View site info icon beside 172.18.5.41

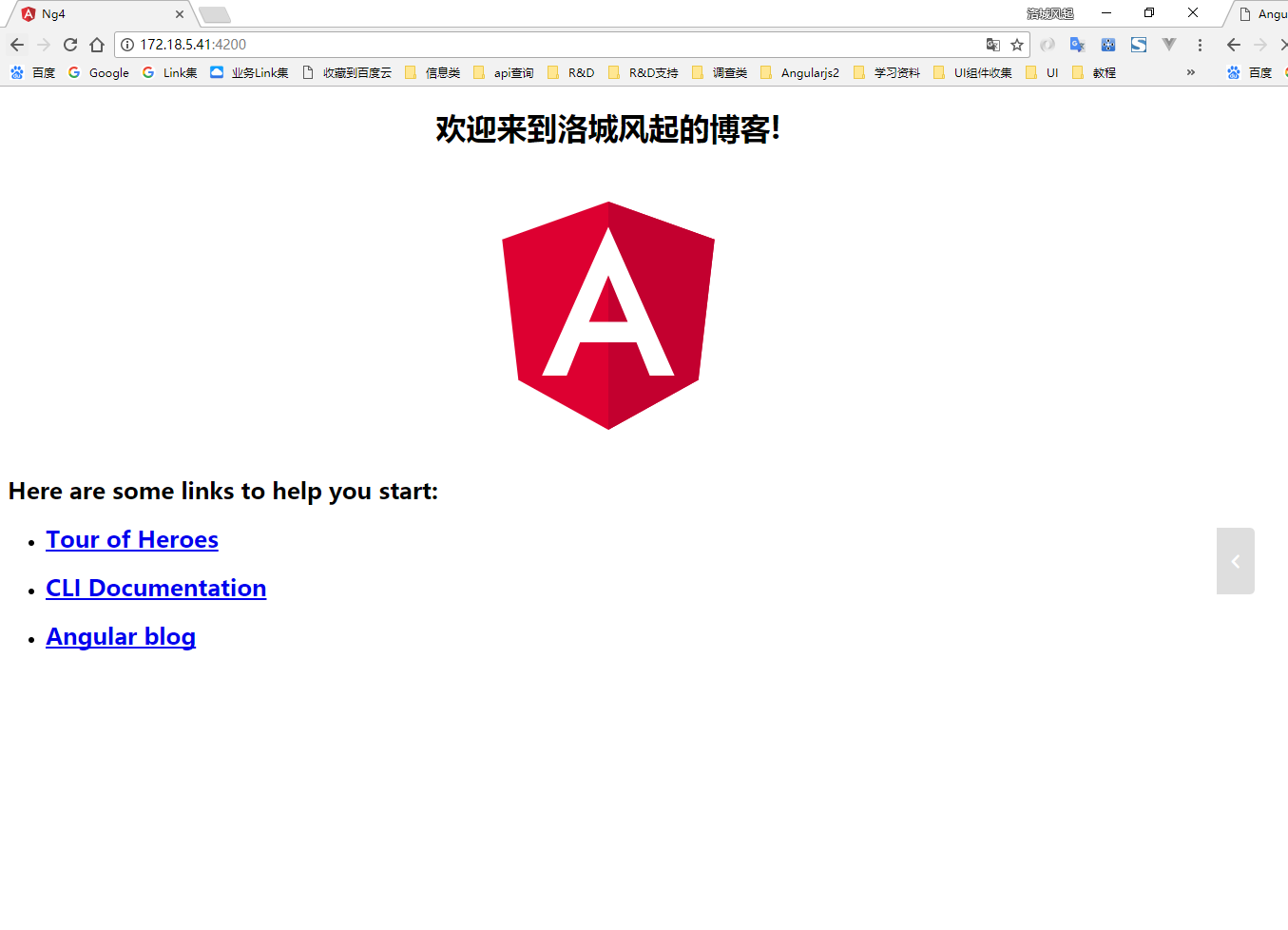pyautogui.click(x=127, y=45)
